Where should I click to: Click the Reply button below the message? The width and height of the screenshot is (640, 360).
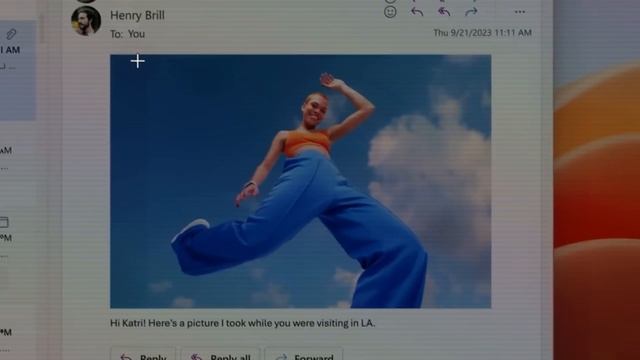(x=143, y=354)
